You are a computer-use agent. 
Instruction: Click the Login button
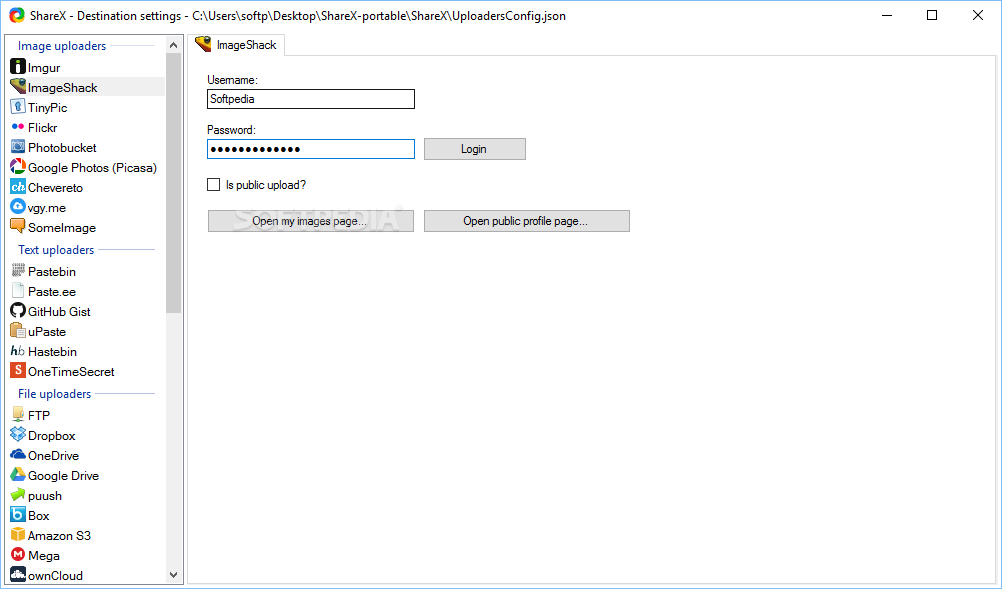click(475, 149)
